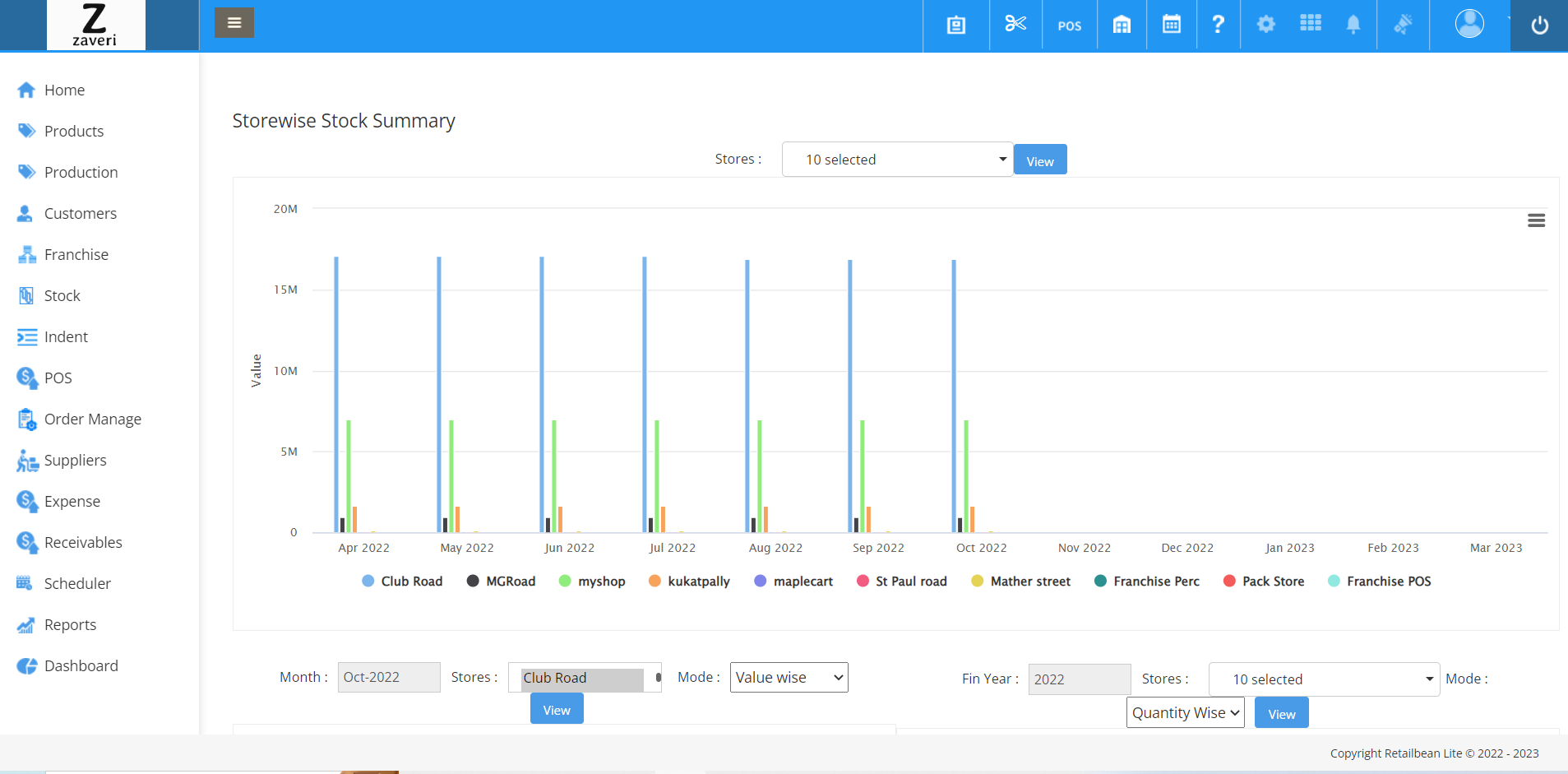Screen dimensions: 1568x774
Task: Expand bottom-right Stores '10 selected' dropdown
Action: [1324, 679]
